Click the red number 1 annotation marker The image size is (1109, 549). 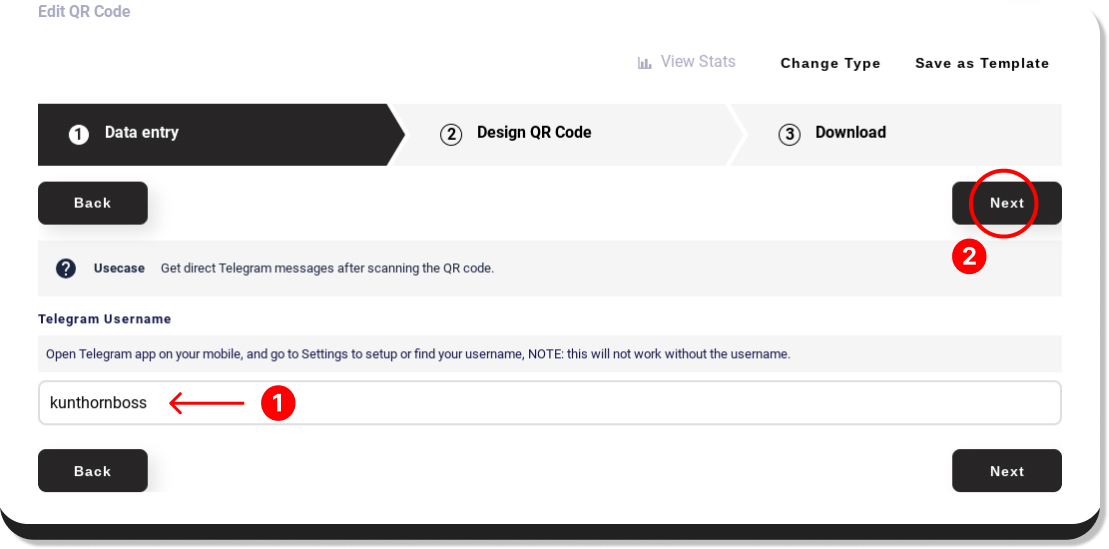pos(278,403)
